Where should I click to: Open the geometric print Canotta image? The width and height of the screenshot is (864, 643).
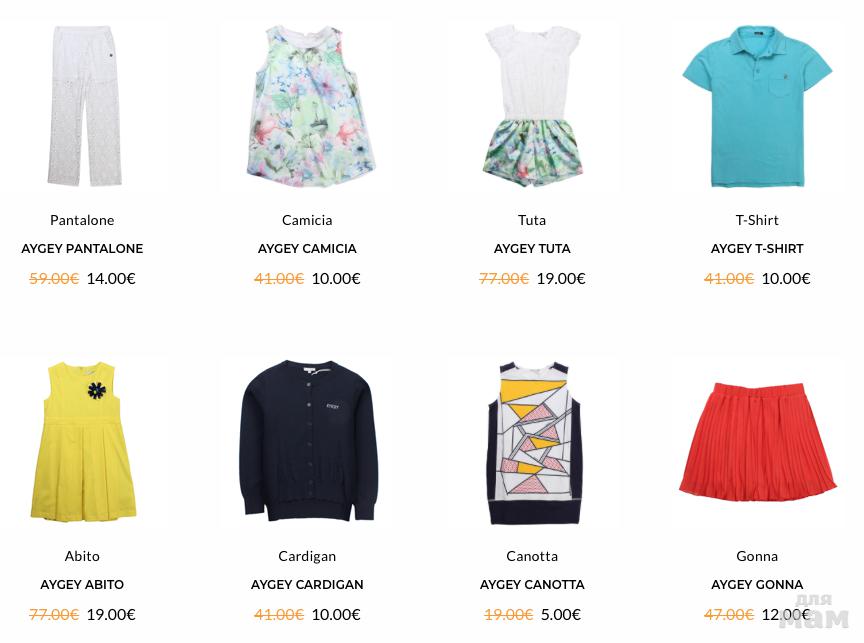532,441
